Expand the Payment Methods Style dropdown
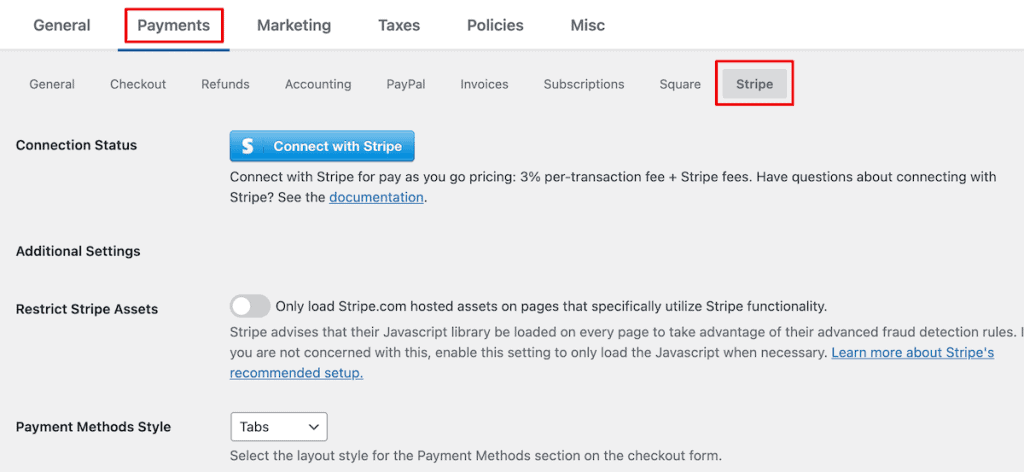The width and height of the screenshot is (1024, 472). click(279, 427)
